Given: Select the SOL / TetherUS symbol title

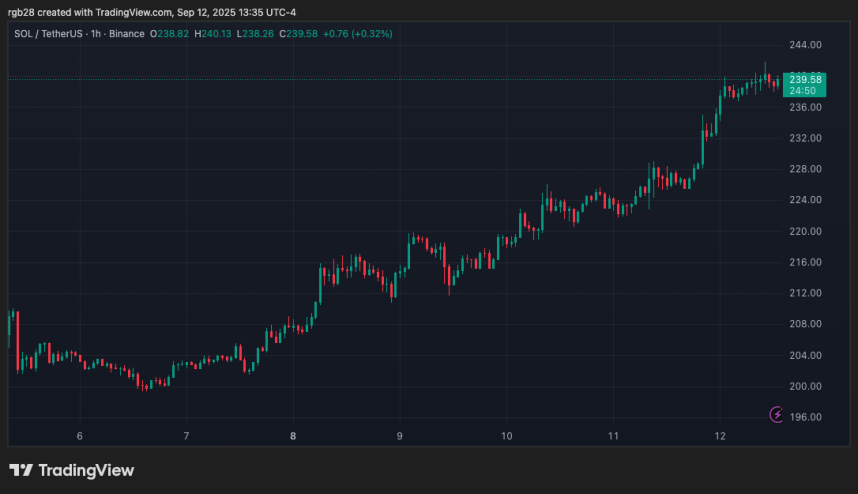Looking at the screenshot, I should 50,33.
